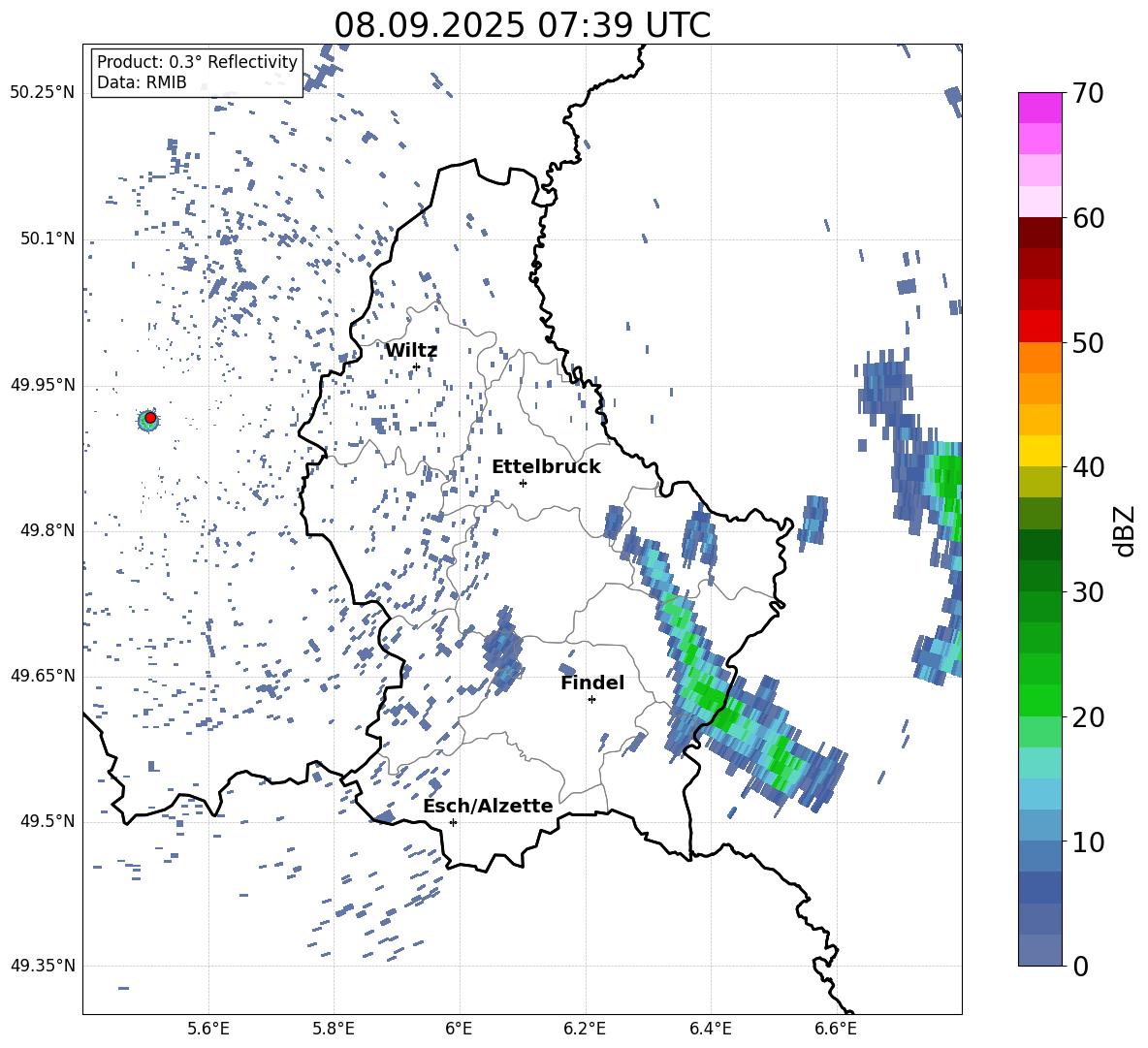
Task: Click the colorbar tick label 0
Action: [1080, 966]
